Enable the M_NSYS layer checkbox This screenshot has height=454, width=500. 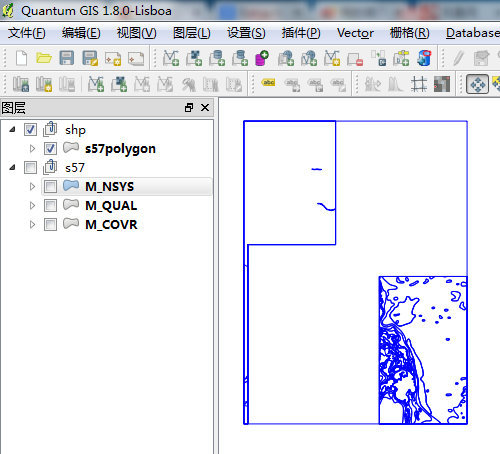coord(50,187)
